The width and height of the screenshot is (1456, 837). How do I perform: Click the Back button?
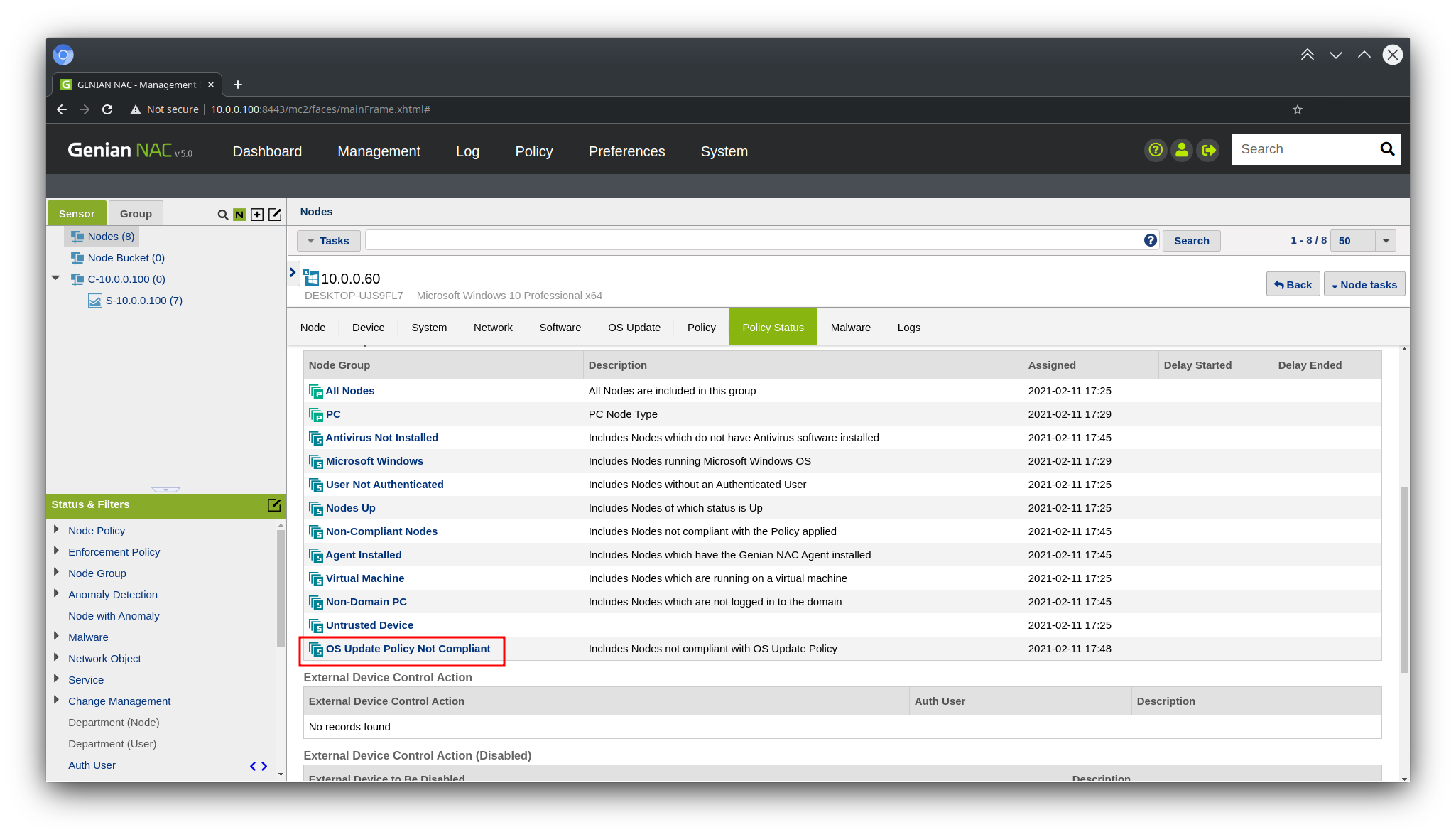(1293, 284)
